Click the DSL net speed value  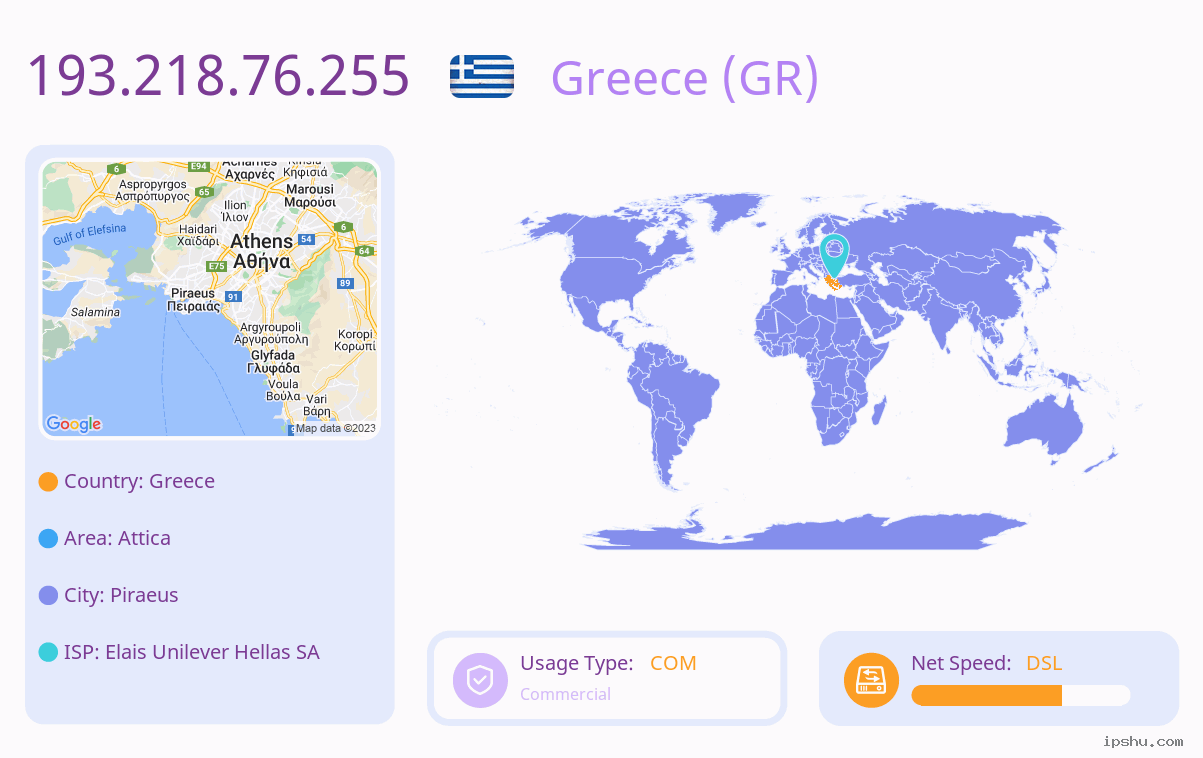(1044, 663)
